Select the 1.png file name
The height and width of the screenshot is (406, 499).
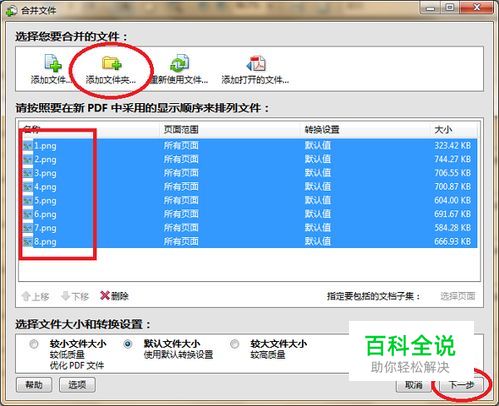pos(45,146)
